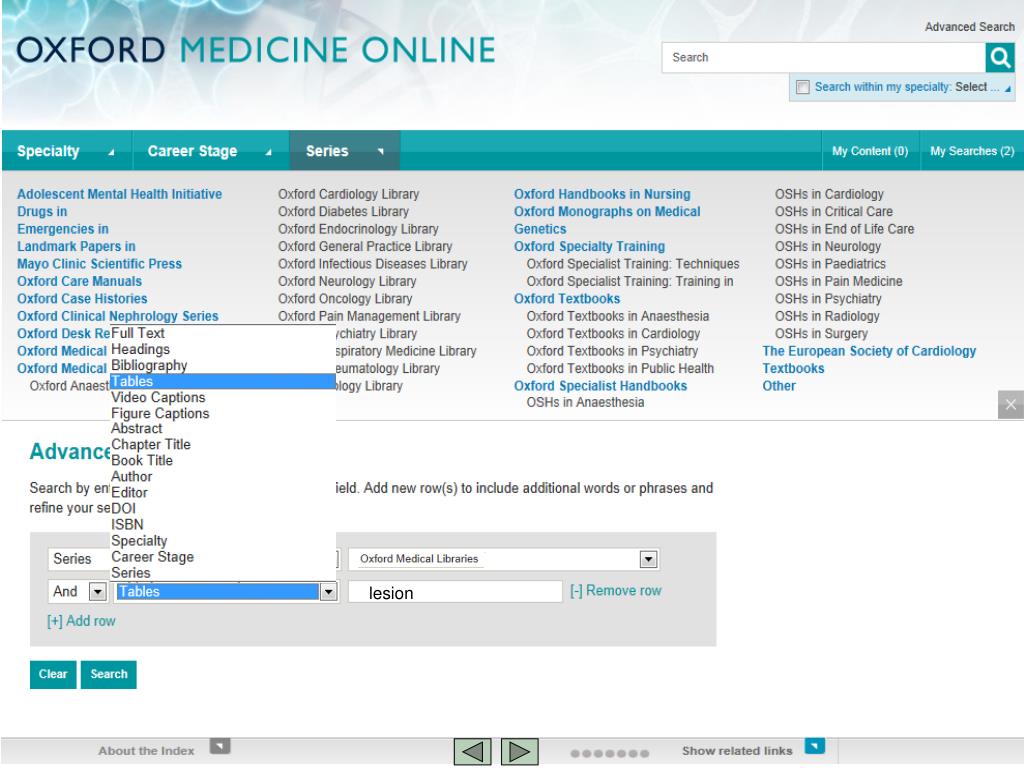Screen dimensions: 1024x768
Task: Click the Advanced Search link
Action: (x=969, y=27)
